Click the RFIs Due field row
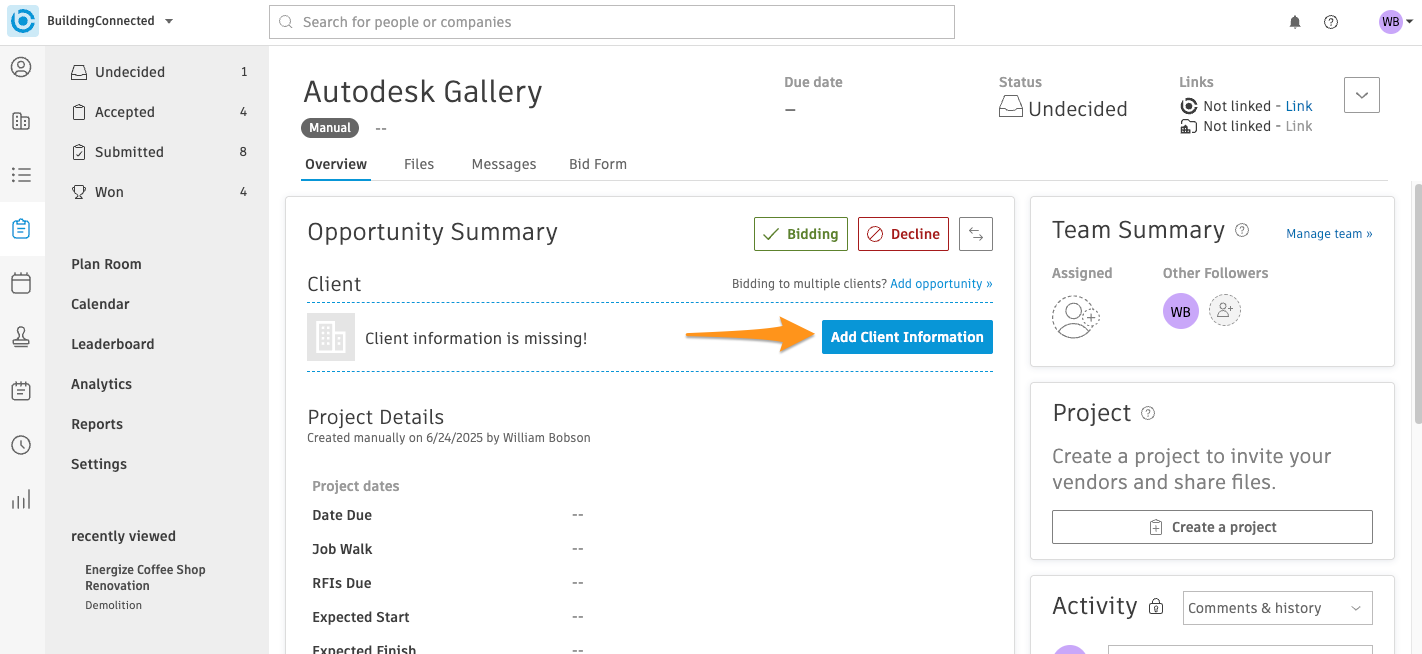The image size is (1422, 654). click(650, 583)
